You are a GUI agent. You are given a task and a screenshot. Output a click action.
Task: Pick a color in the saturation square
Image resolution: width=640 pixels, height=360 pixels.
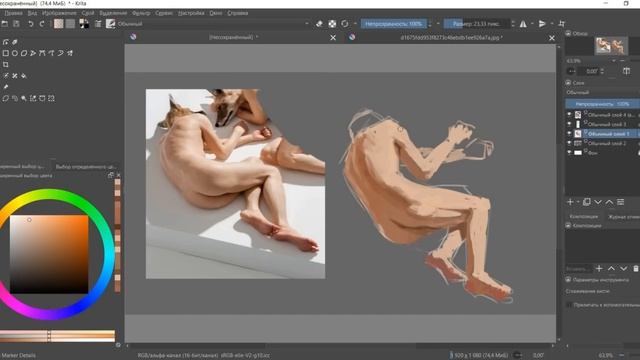49,254
